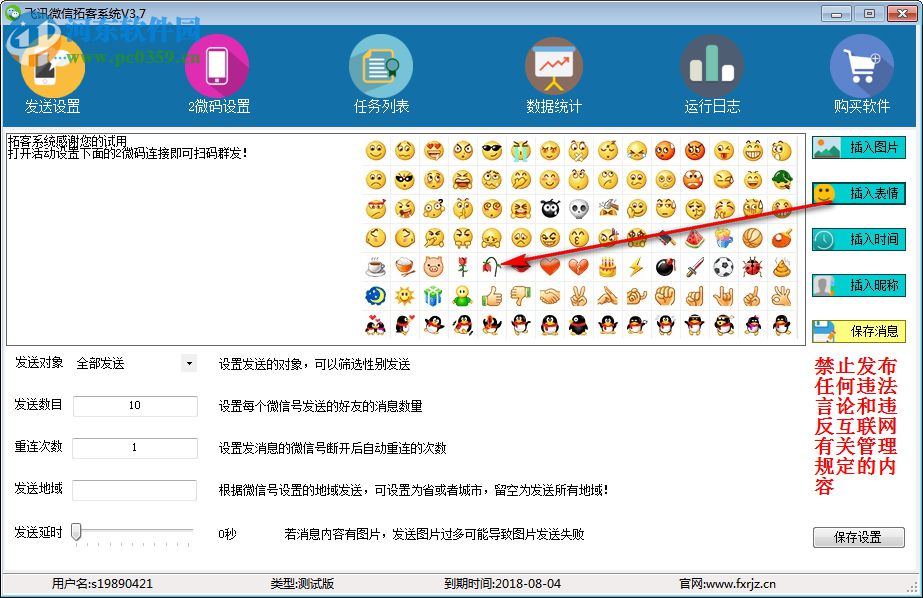Image resolution: width=923 pixels, height=598 pixels.
Task: Save the message with 保存消息
Action: pos(858,331)
